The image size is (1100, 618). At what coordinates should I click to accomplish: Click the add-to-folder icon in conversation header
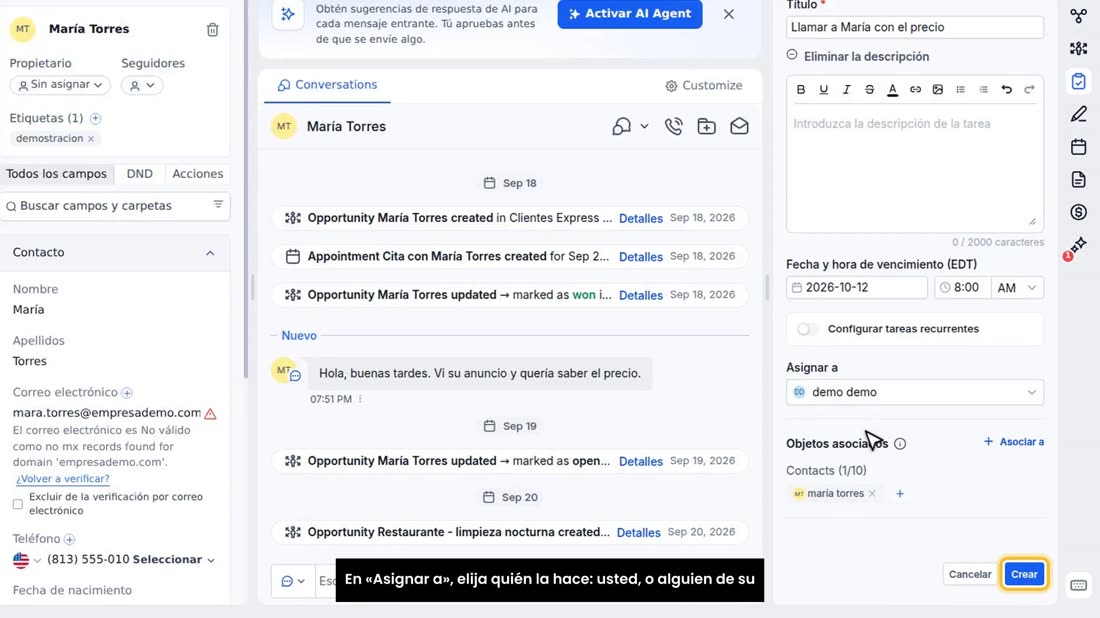click(706, 126)
